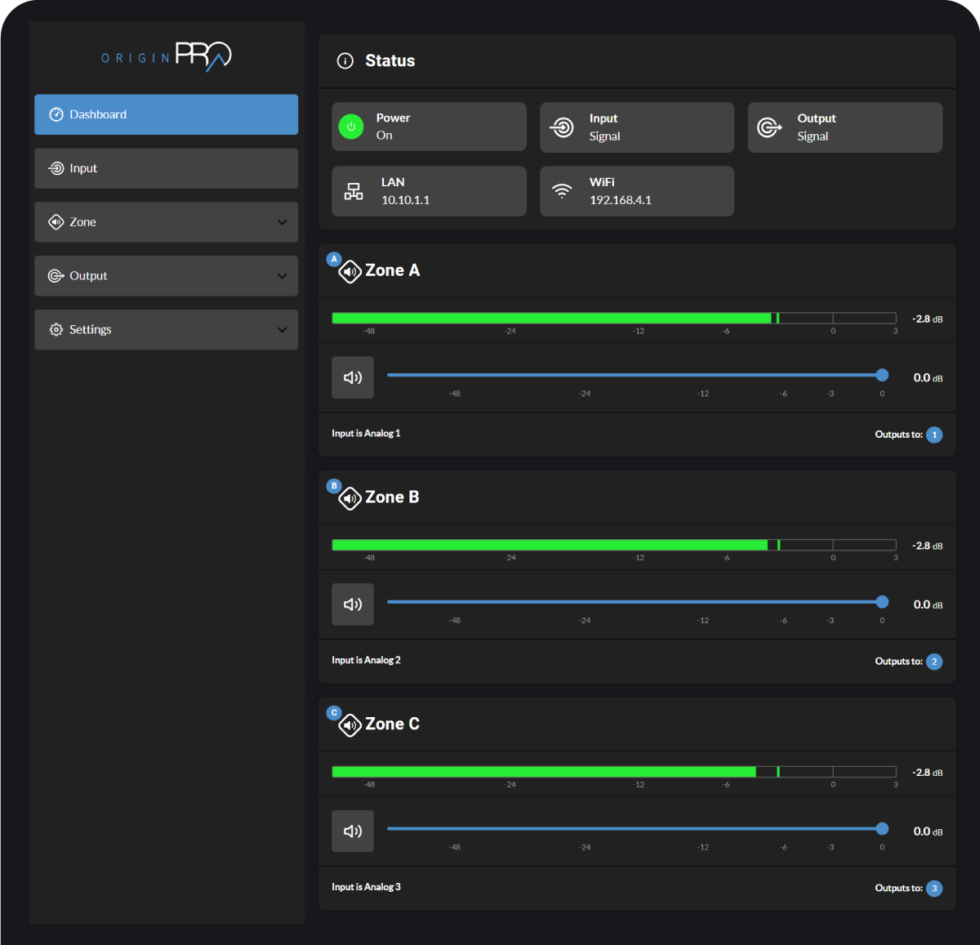Expand the Zone section in sidebar
Screen dimensions: 980x945
(283, 222)
